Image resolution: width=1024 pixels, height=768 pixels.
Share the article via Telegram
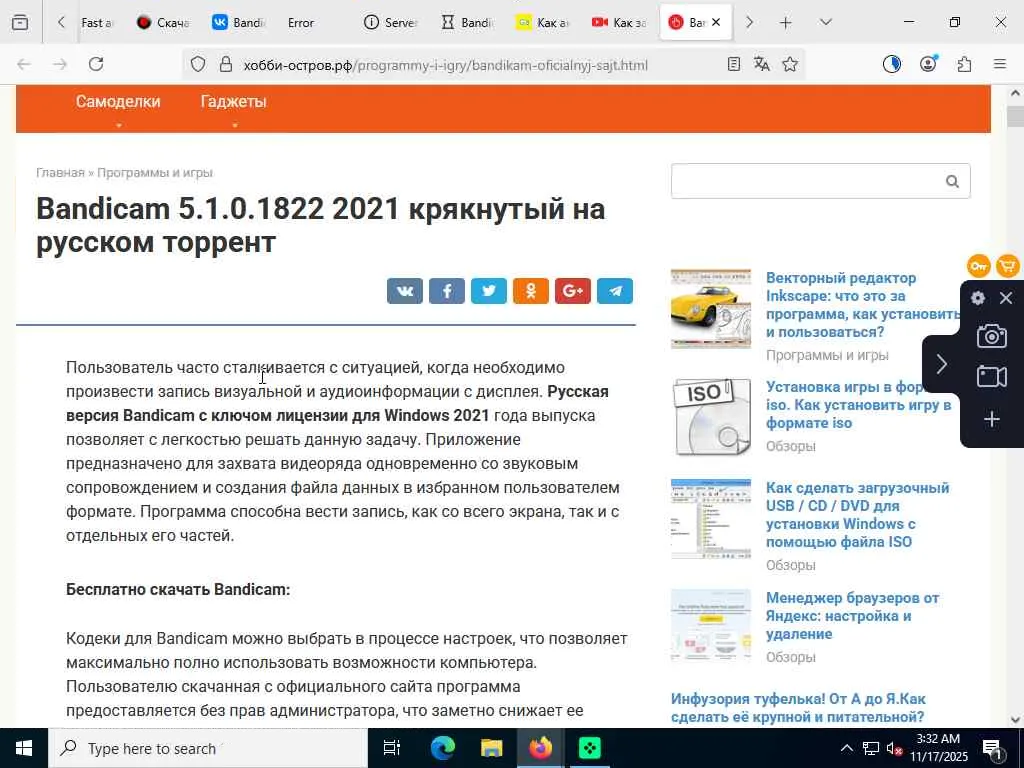pyautogui.click(x=615, y=291)
